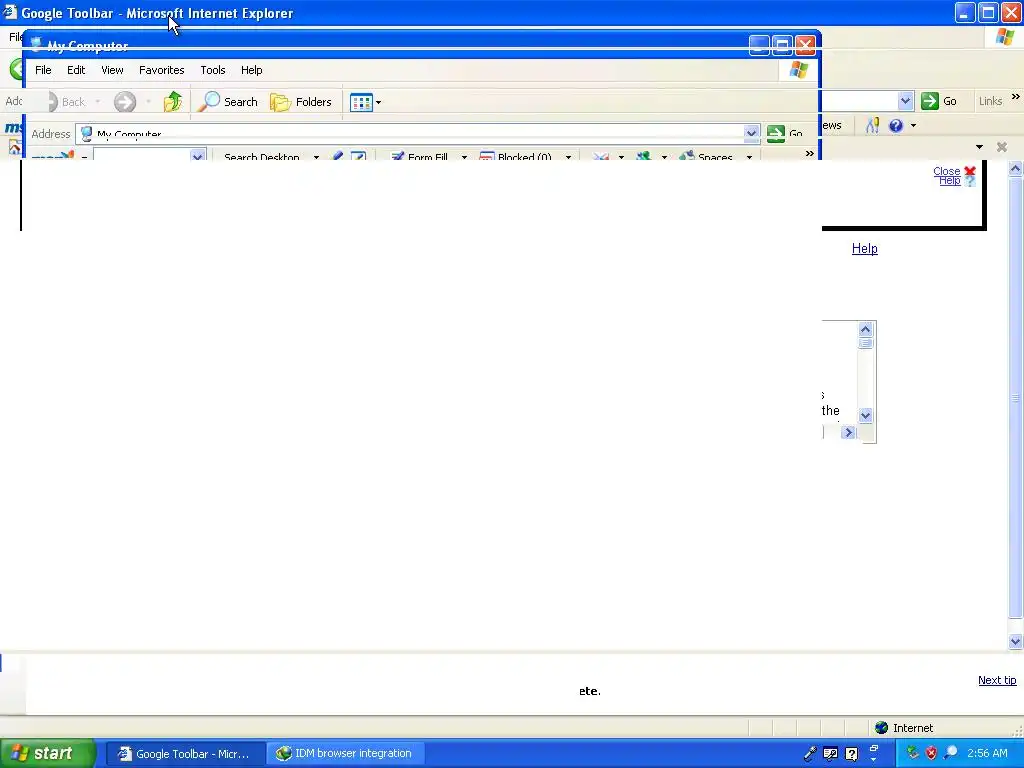This screenshot has height=768, width=1024.
Task: Click the microphone icon in language bar
Action: coord(810,754)
